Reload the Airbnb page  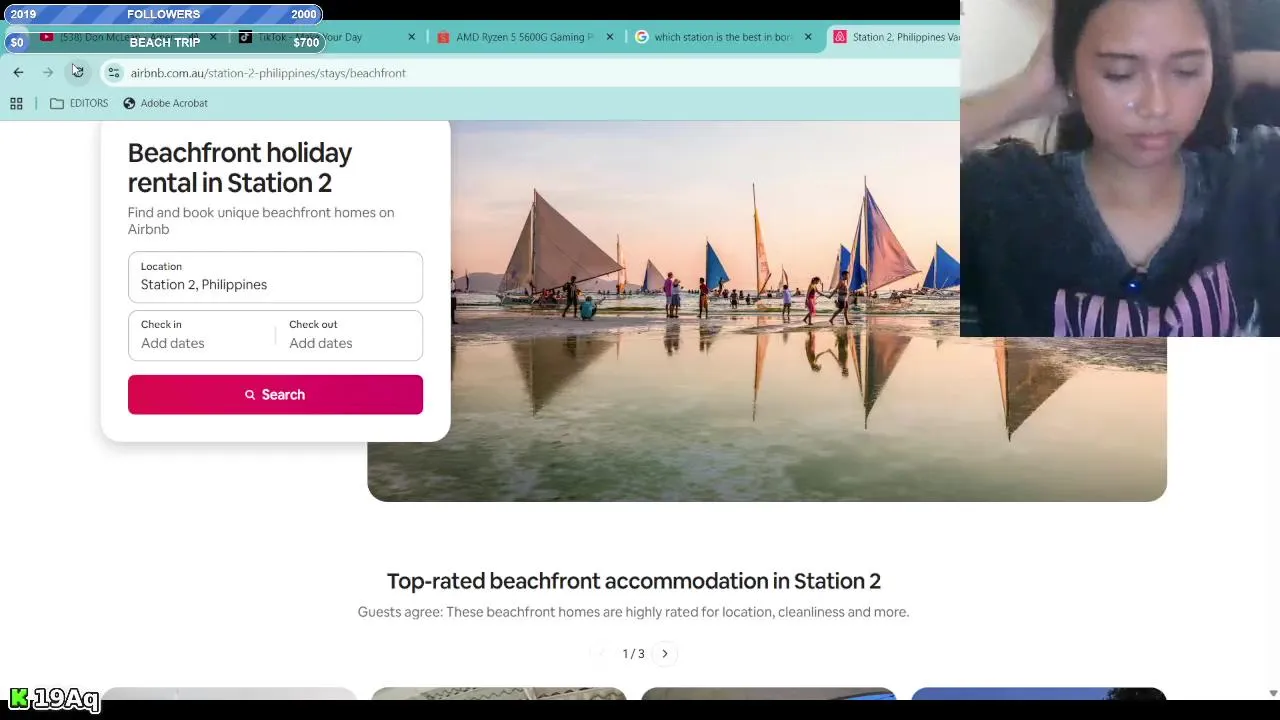[x=78, y=72]
